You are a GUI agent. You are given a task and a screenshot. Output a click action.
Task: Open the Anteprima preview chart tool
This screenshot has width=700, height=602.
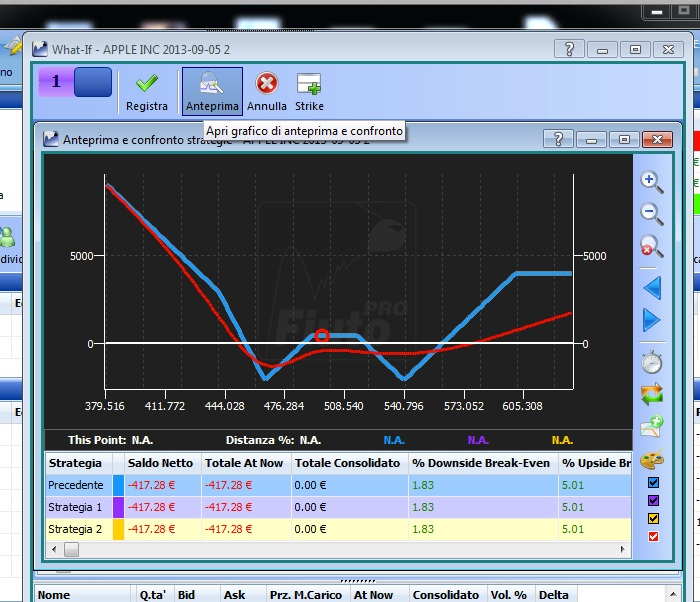pyautogui.click(x=212, y=91)
